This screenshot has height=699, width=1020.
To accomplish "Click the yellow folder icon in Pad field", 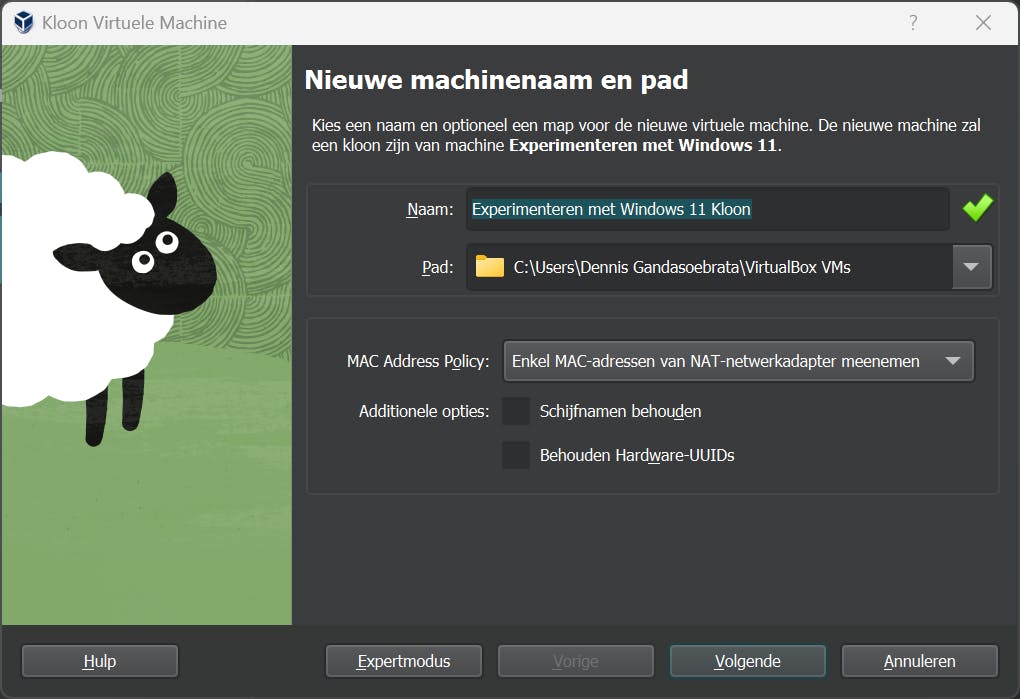I will click(489, 267).
